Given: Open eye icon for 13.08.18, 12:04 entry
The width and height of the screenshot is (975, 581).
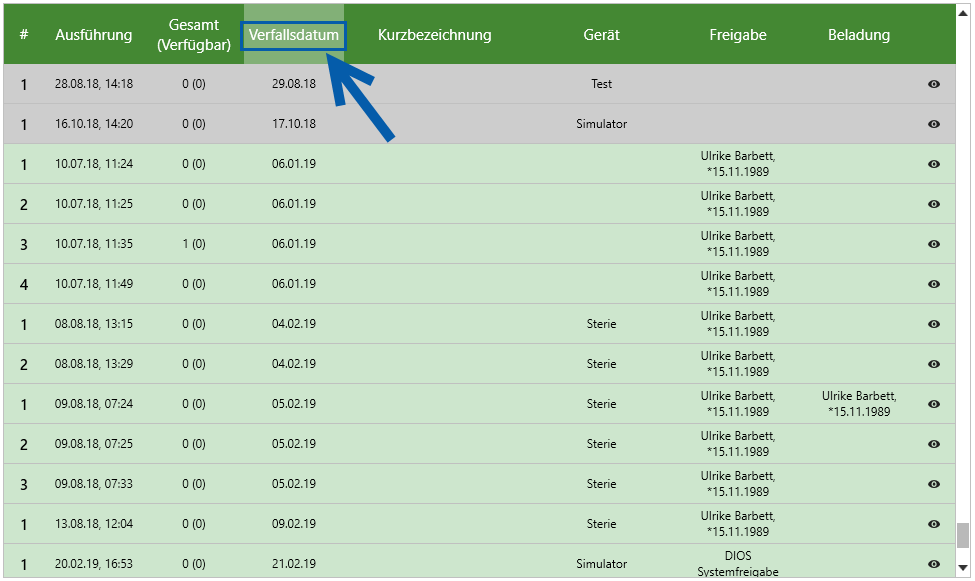Looking at the screenshot, I should point(933,524).
